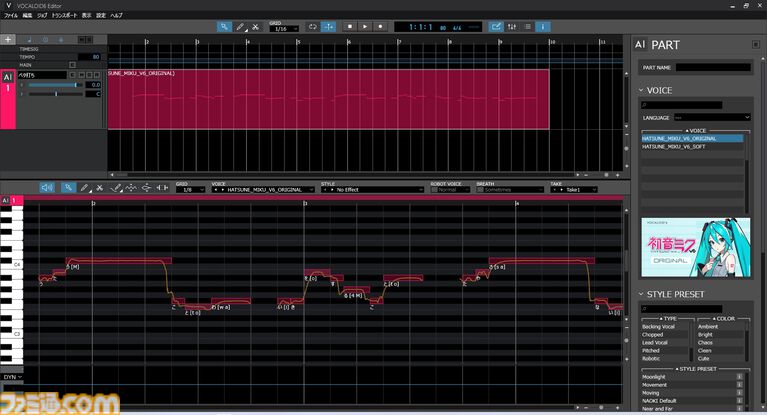
Task: Collapse the STYLE PRESET section
Action: (x=641, y=294)
